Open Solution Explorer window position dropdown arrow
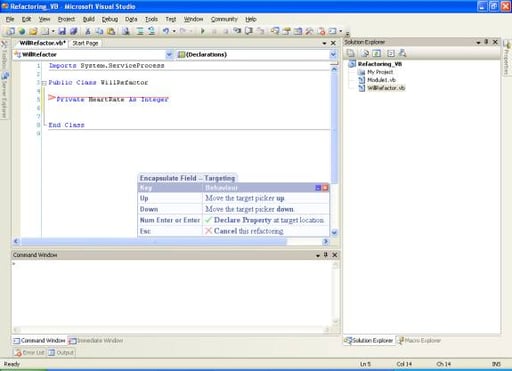Viewport: 512px width, 371px height. point(478,42)
